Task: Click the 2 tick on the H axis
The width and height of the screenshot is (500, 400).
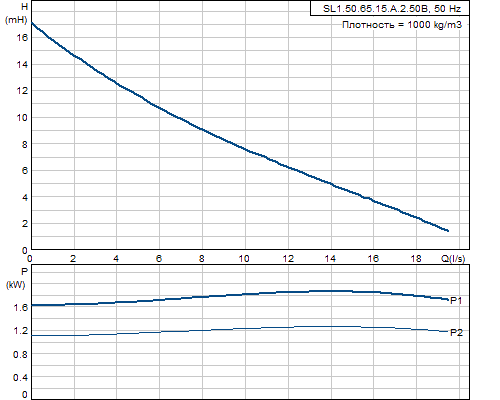Action: (x=25, y=224)
